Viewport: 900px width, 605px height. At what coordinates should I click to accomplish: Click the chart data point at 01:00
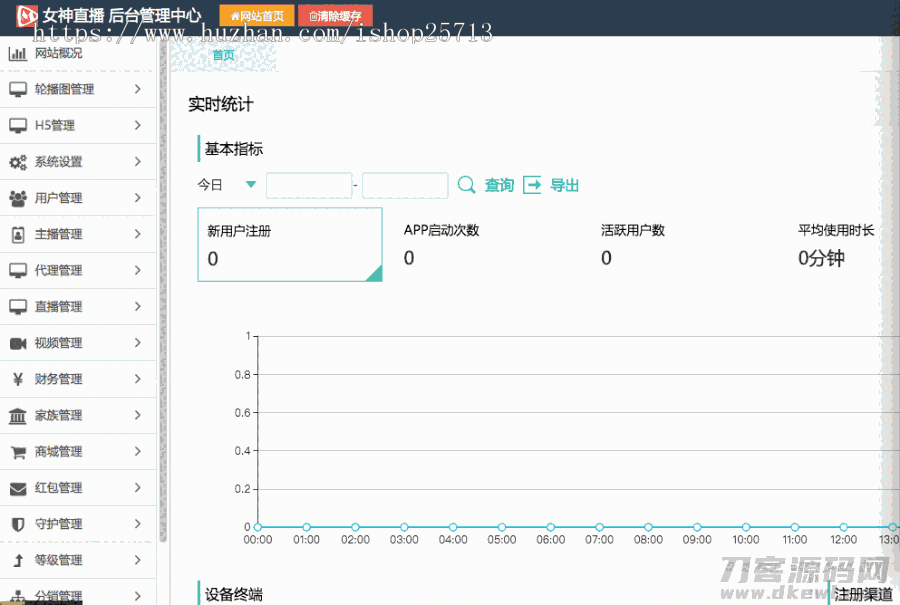pos(307,527)
